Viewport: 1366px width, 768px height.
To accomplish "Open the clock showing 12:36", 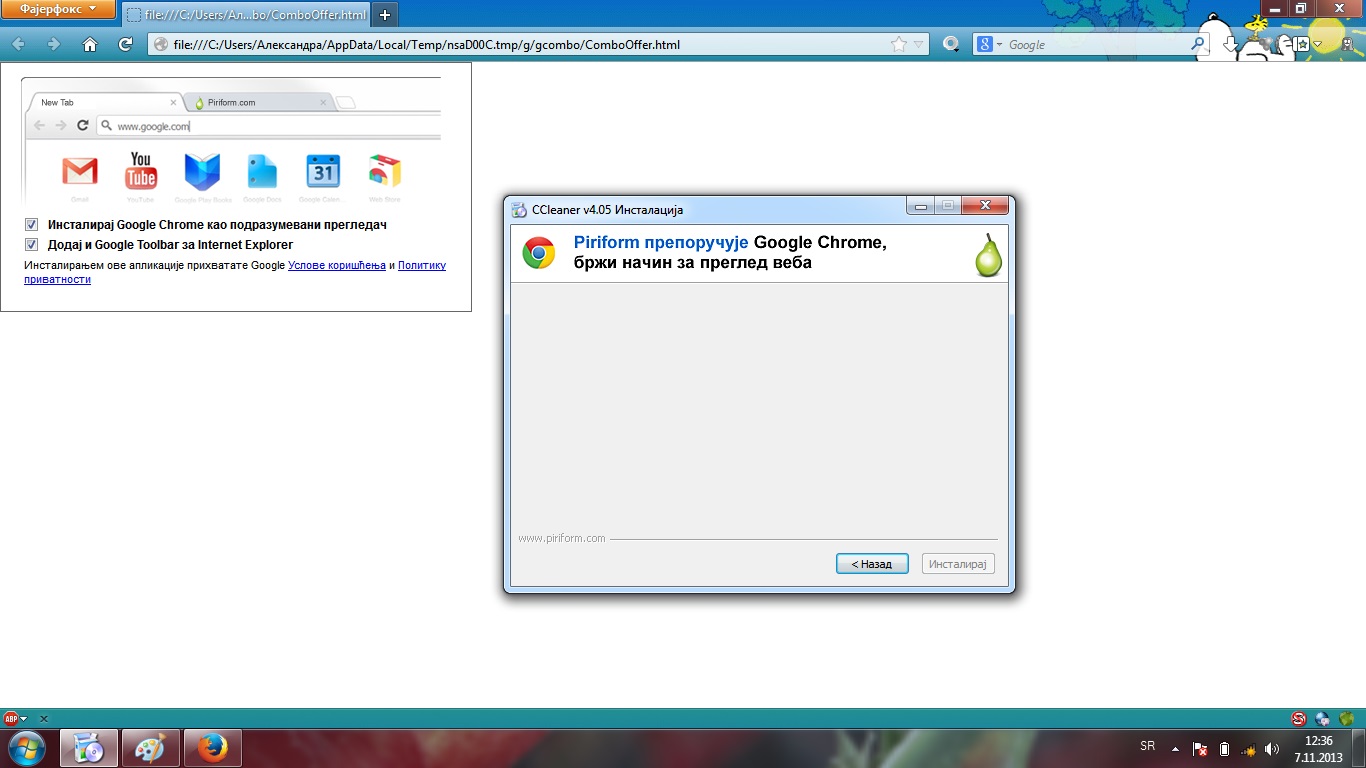I will click(1319, 749).
